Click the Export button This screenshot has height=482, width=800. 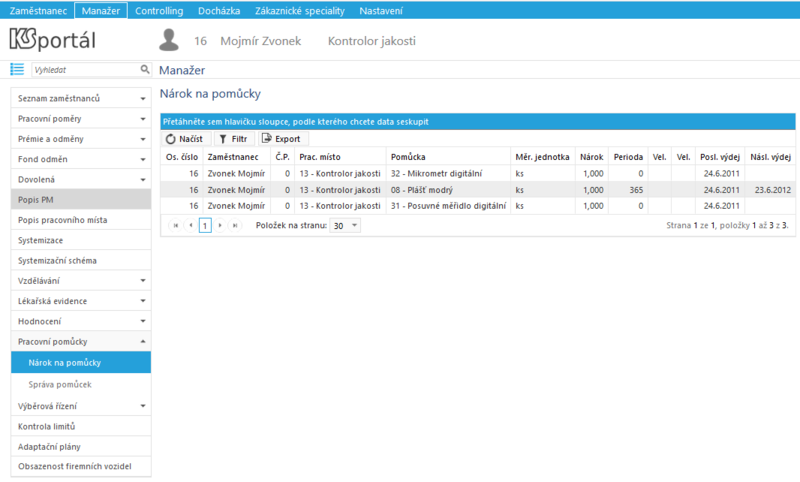282,139
